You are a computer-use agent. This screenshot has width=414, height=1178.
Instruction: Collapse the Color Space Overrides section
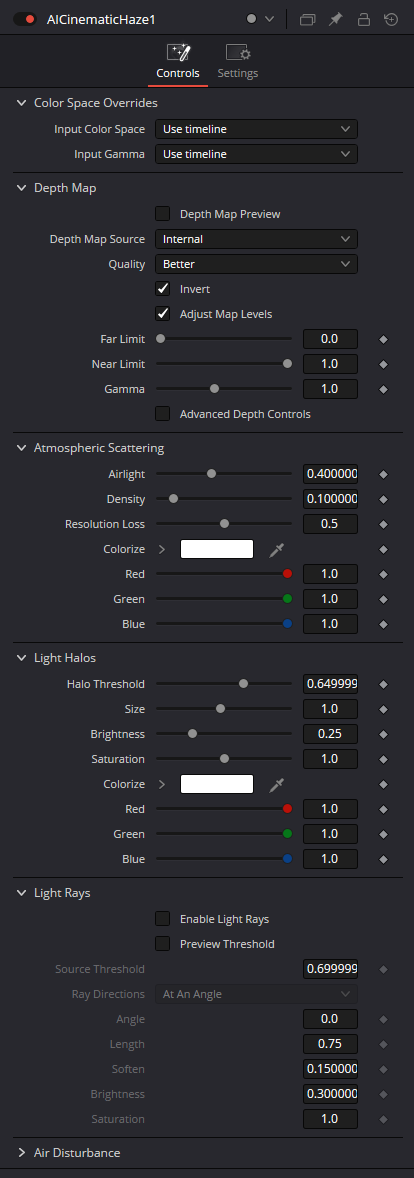pos(21,103)
